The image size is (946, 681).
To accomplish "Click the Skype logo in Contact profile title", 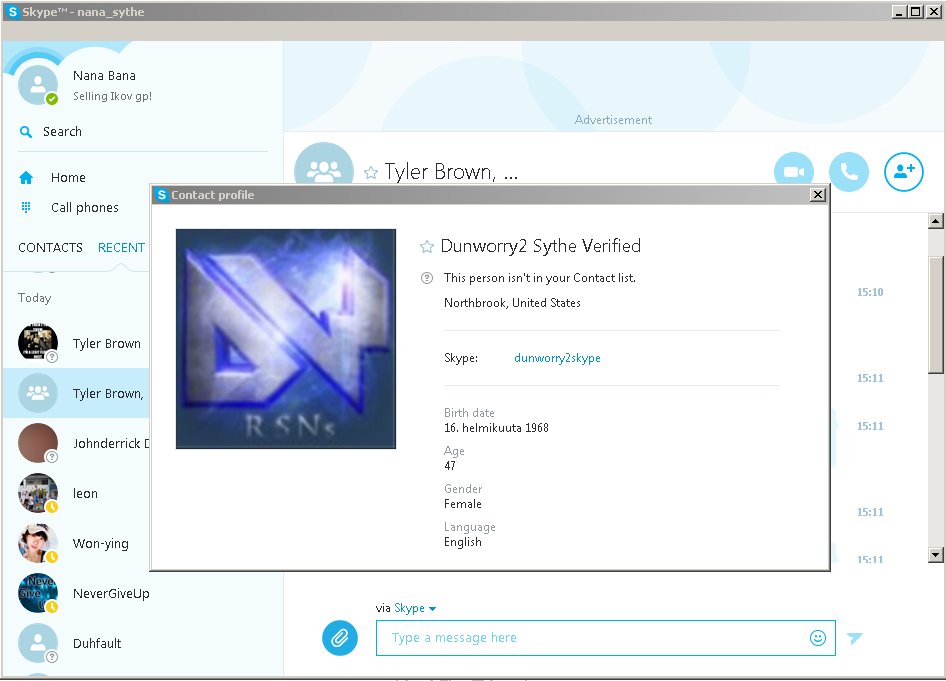I will [x=161, y=194].
